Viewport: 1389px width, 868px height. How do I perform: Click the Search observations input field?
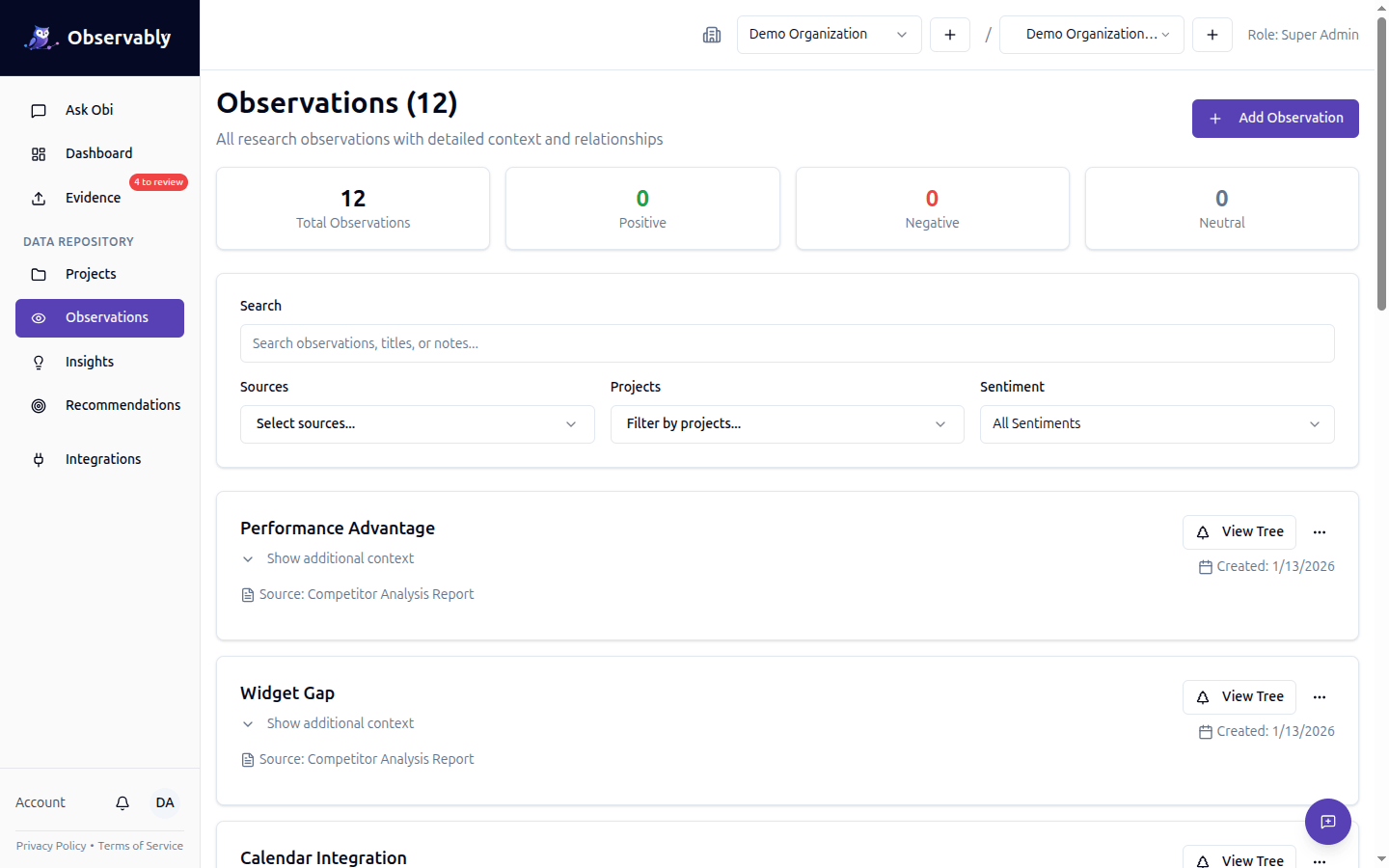click(787, 342)
